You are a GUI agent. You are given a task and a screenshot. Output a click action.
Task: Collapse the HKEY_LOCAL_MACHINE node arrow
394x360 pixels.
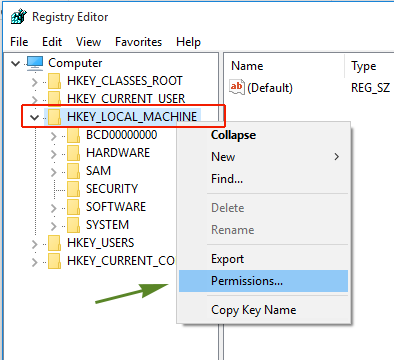click(x=35, y=117)
